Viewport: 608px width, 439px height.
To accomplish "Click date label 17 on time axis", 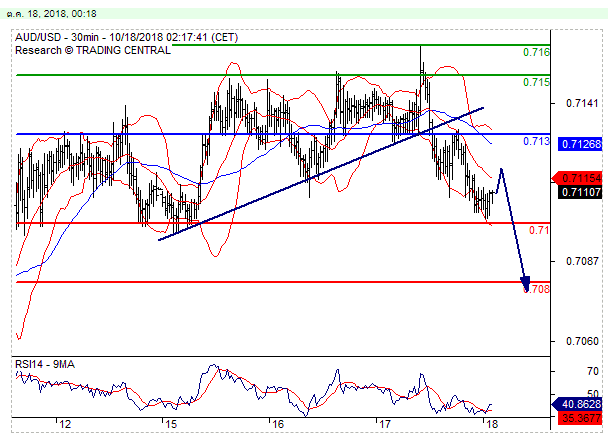I will pyautogui.click(x=385, y=424).
